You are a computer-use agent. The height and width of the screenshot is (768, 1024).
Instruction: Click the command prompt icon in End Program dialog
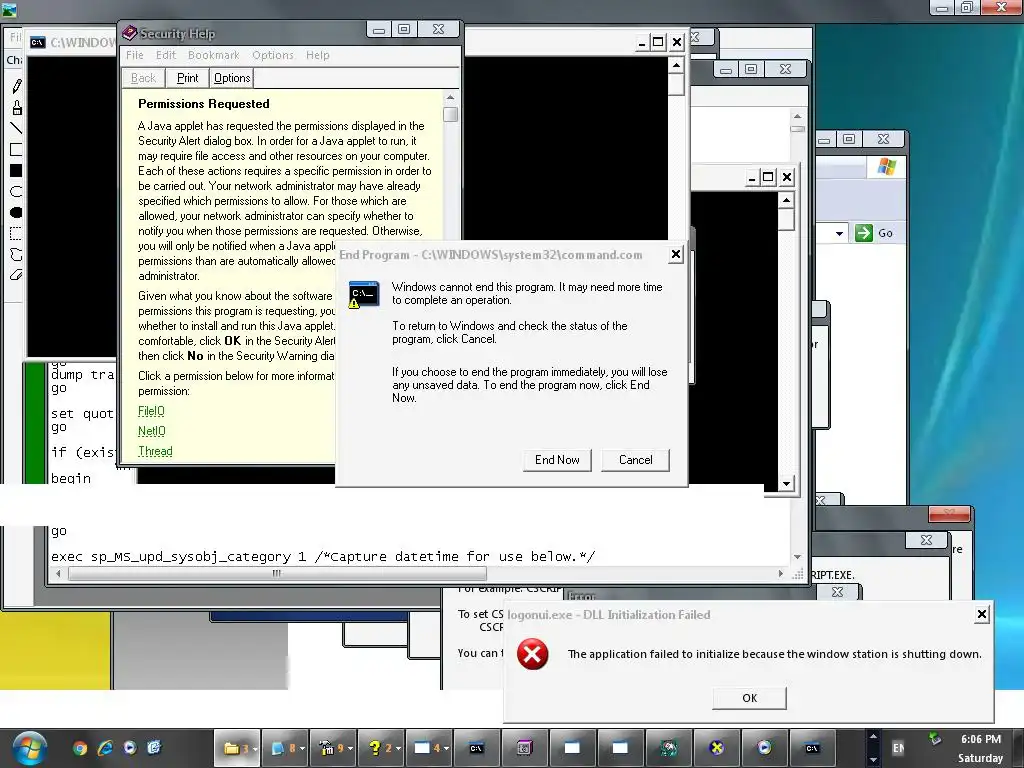(x=364, y=295)
